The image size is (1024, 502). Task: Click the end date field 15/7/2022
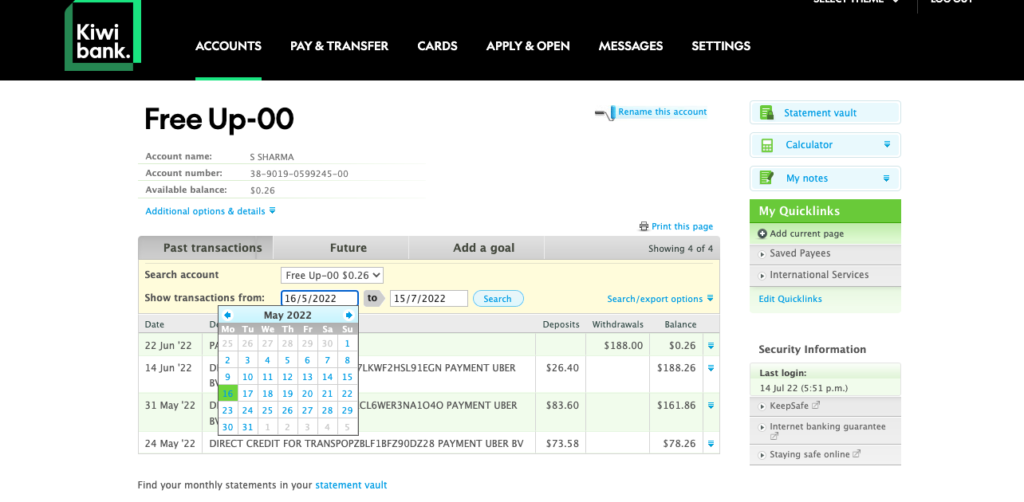coord(429,299)
